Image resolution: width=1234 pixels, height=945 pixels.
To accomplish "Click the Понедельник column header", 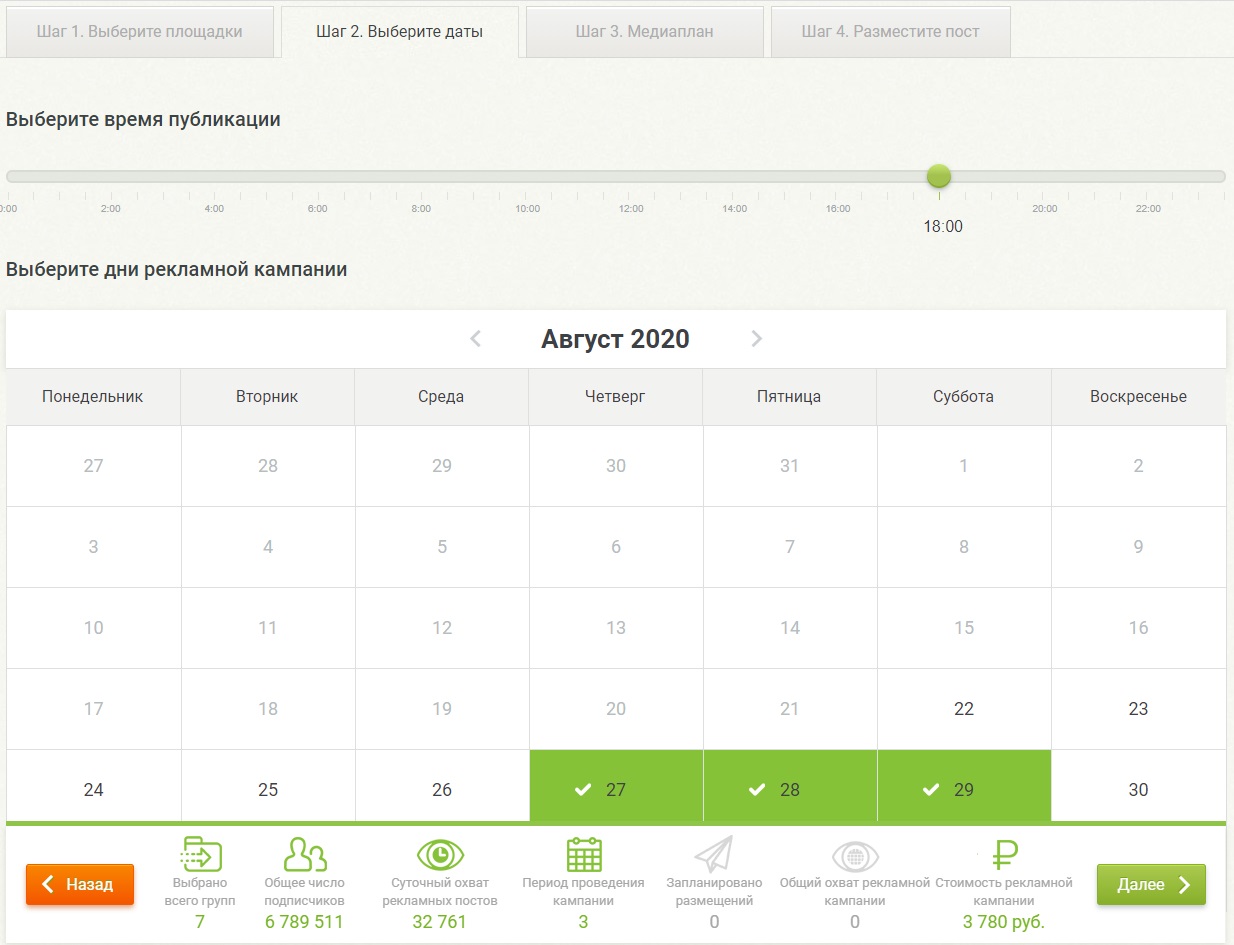I will 93,397.
